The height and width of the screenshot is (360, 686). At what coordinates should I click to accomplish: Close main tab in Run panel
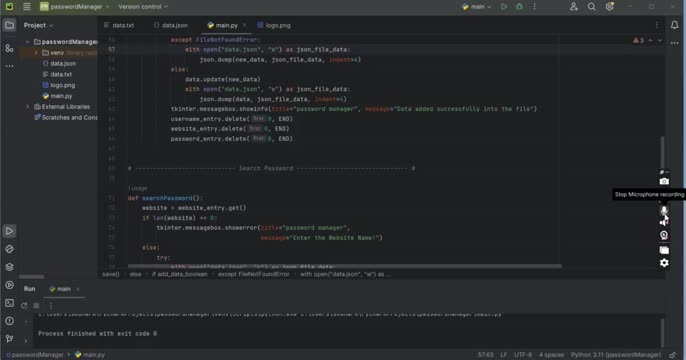[78, 289]
